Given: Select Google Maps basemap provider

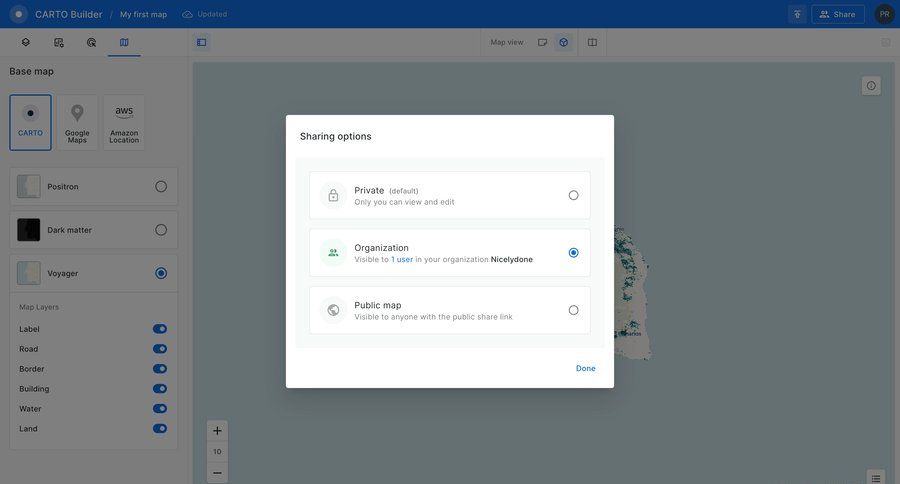Looking at the screenshot, I should [x=77, y=122].
